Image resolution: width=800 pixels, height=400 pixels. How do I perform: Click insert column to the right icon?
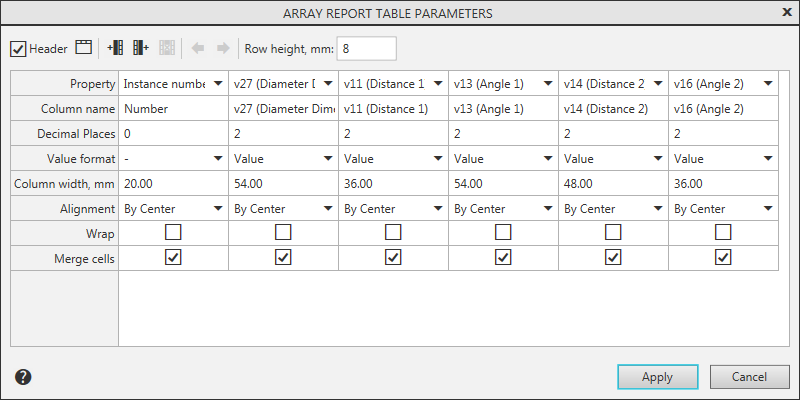(140, 48)
